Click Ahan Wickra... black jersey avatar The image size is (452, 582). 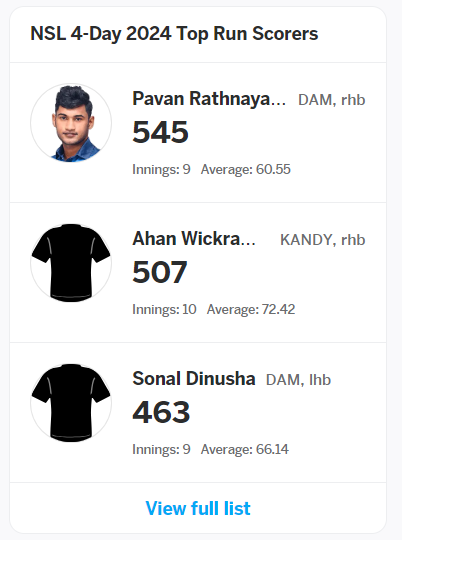point(71,263)
